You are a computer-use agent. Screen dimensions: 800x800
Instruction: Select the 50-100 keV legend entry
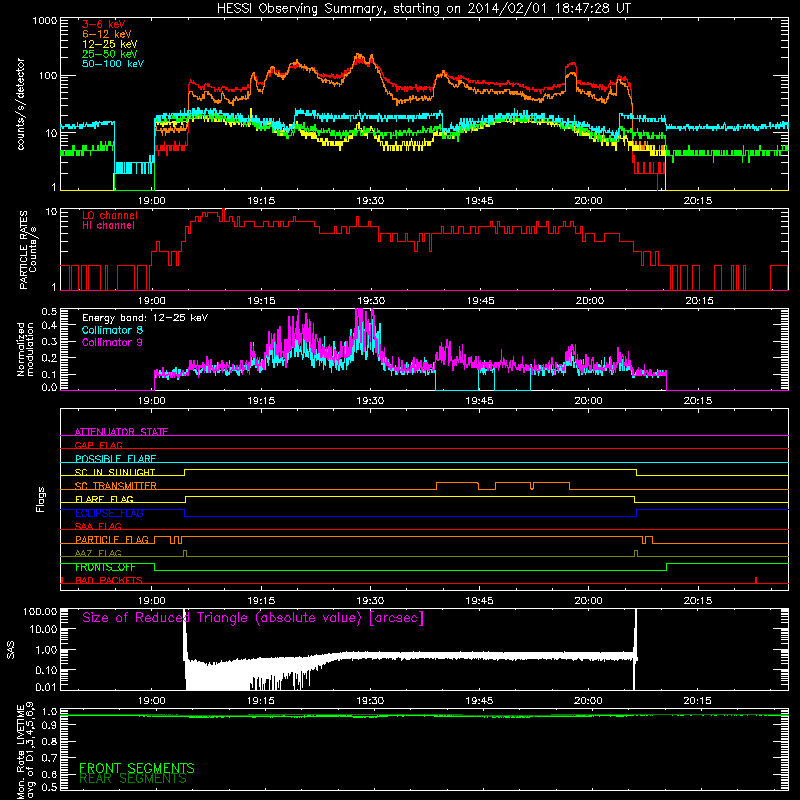point(113,64)
